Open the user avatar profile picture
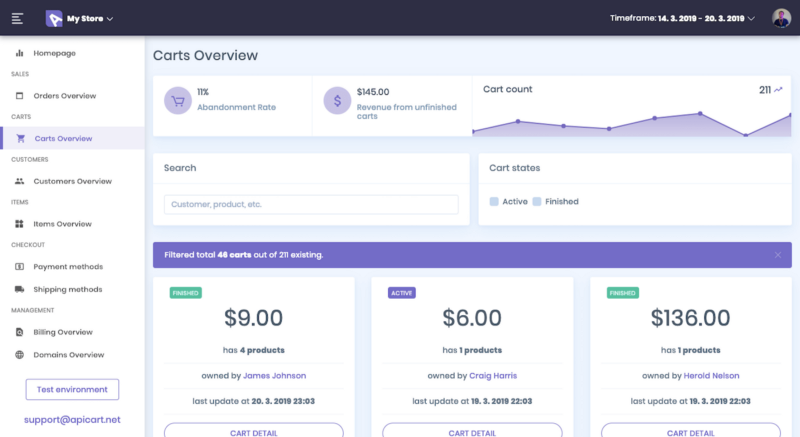The image size is (800, 437). pos(781,18)
